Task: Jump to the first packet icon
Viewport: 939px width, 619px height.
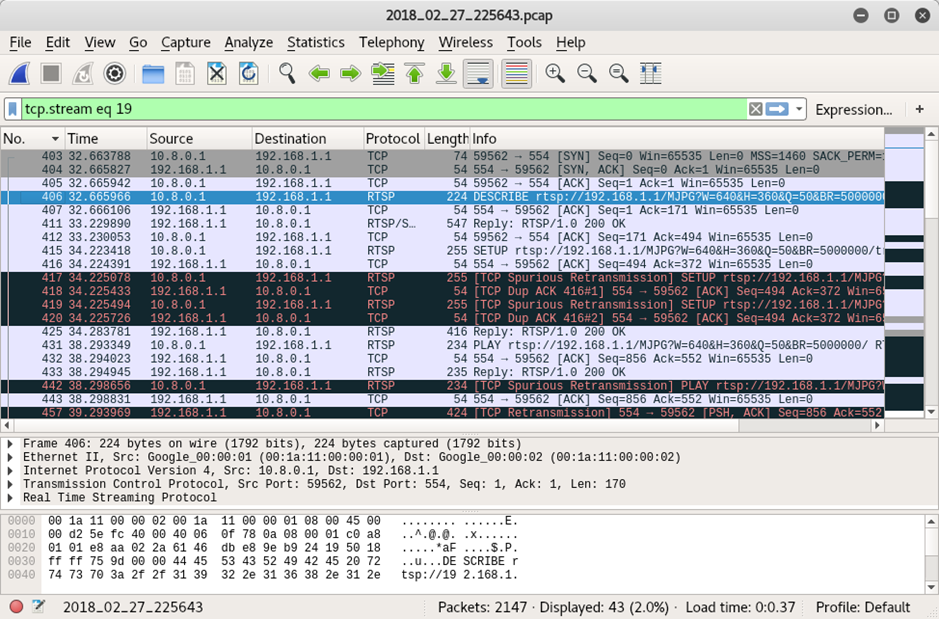Action: click(414, 73)
